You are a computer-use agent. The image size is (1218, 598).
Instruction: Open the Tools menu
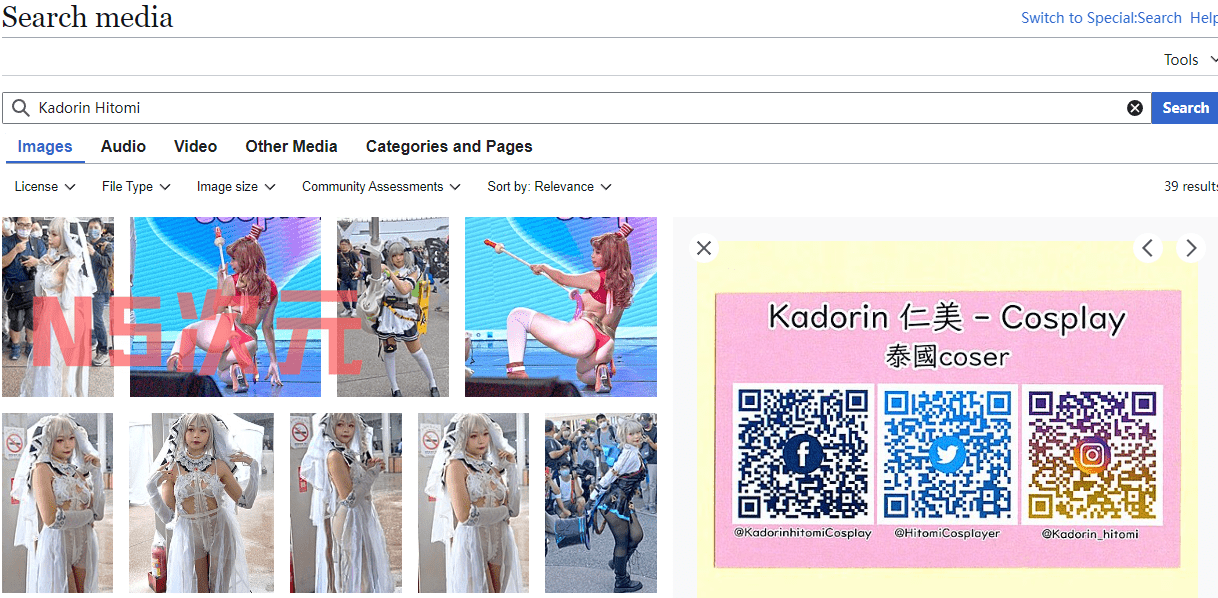pos(1189,60)
